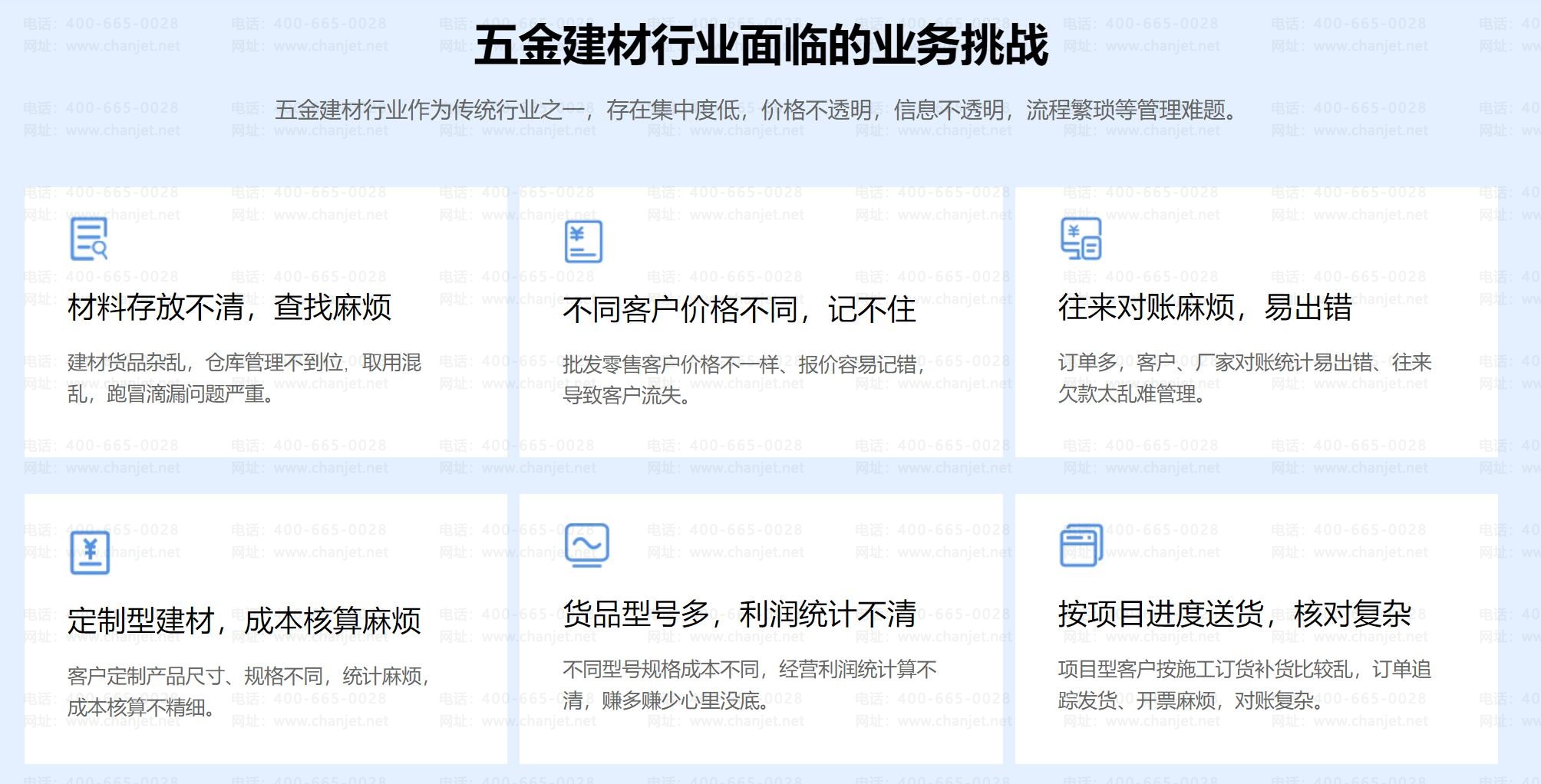Click the document search icon above 材料存放不清
The height and width of the screenshot is (784, 1541).
coord(89,239)
